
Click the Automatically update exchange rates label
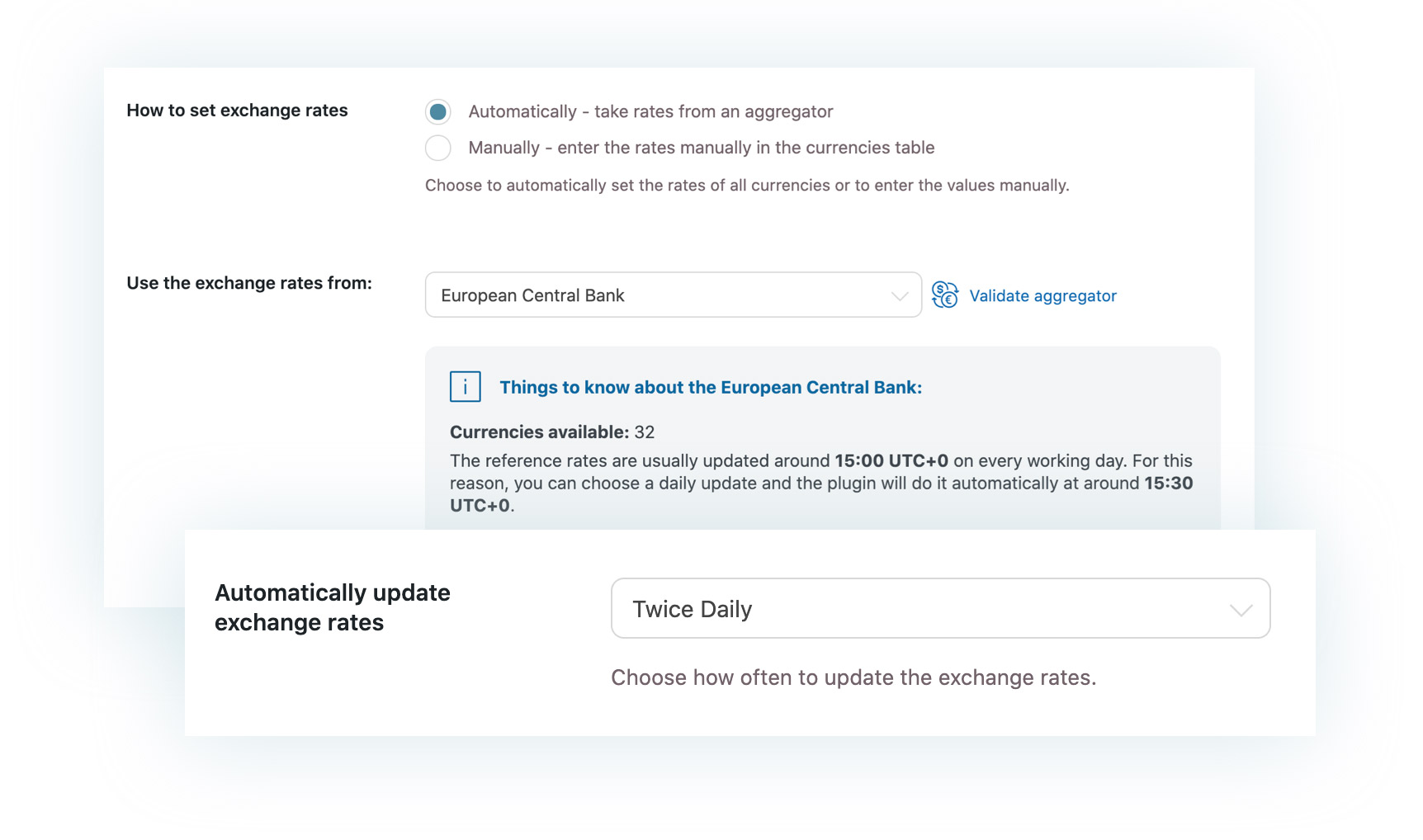pyautogui.click(x=333, y=607)
